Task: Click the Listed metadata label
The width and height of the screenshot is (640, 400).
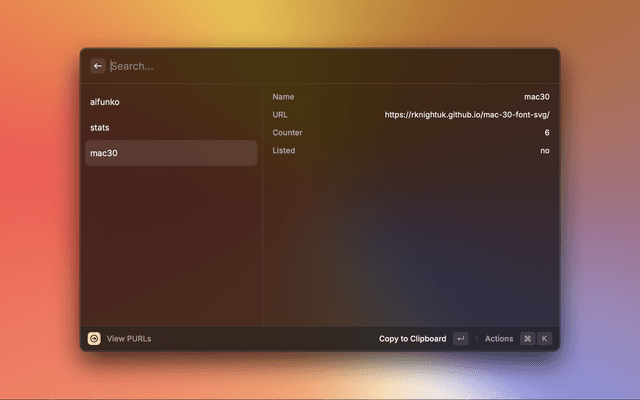Action: (284, 151)
